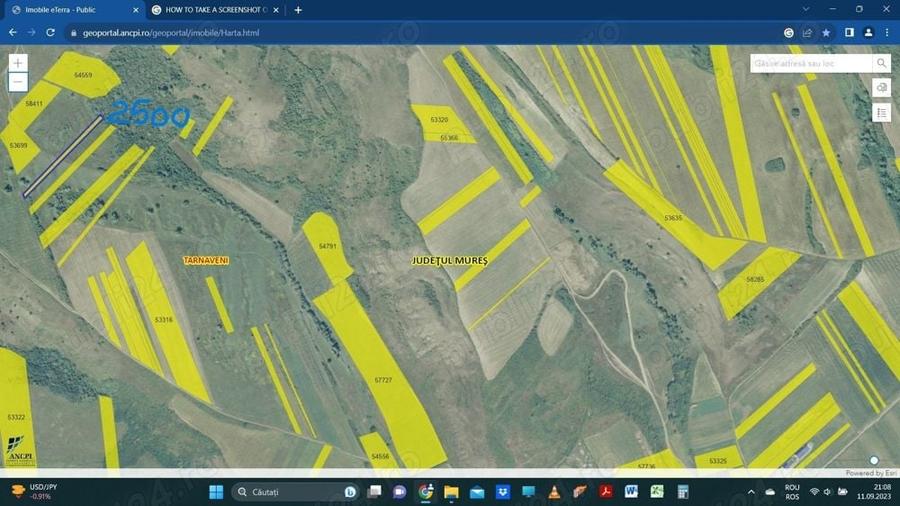Screen dimensions: 900x506
Task: Open the browser share icon
Action: [807, 33]
